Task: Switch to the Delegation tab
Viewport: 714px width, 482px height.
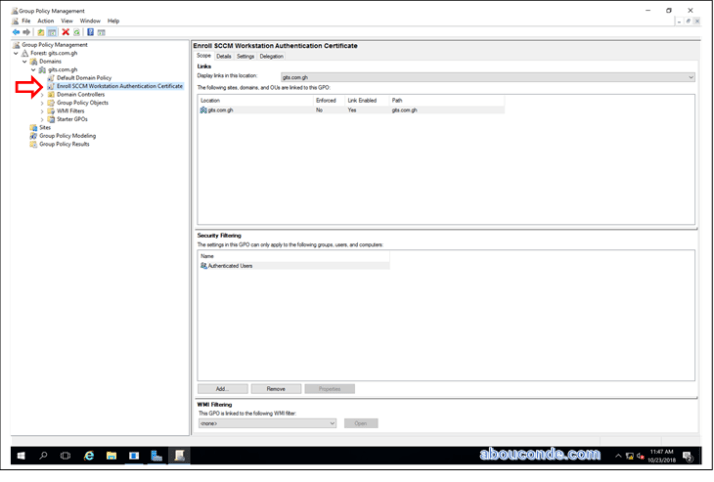Action: click(x=271, y=56)
